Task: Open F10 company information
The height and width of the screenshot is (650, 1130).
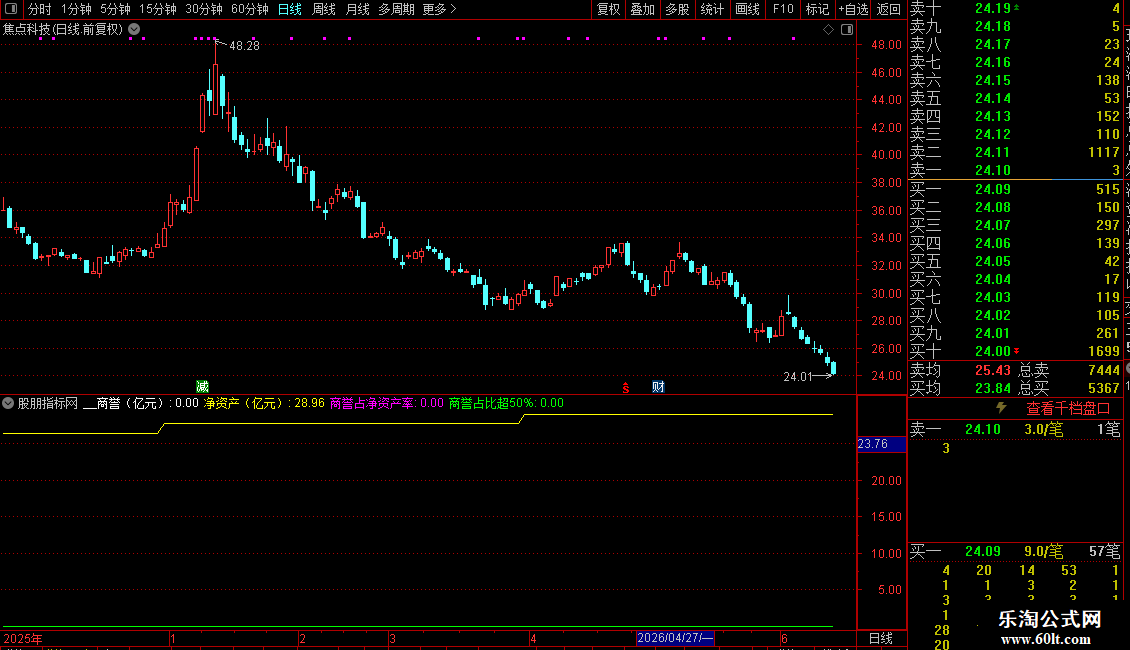Action: pyautogui.click(x=783, y=9)
